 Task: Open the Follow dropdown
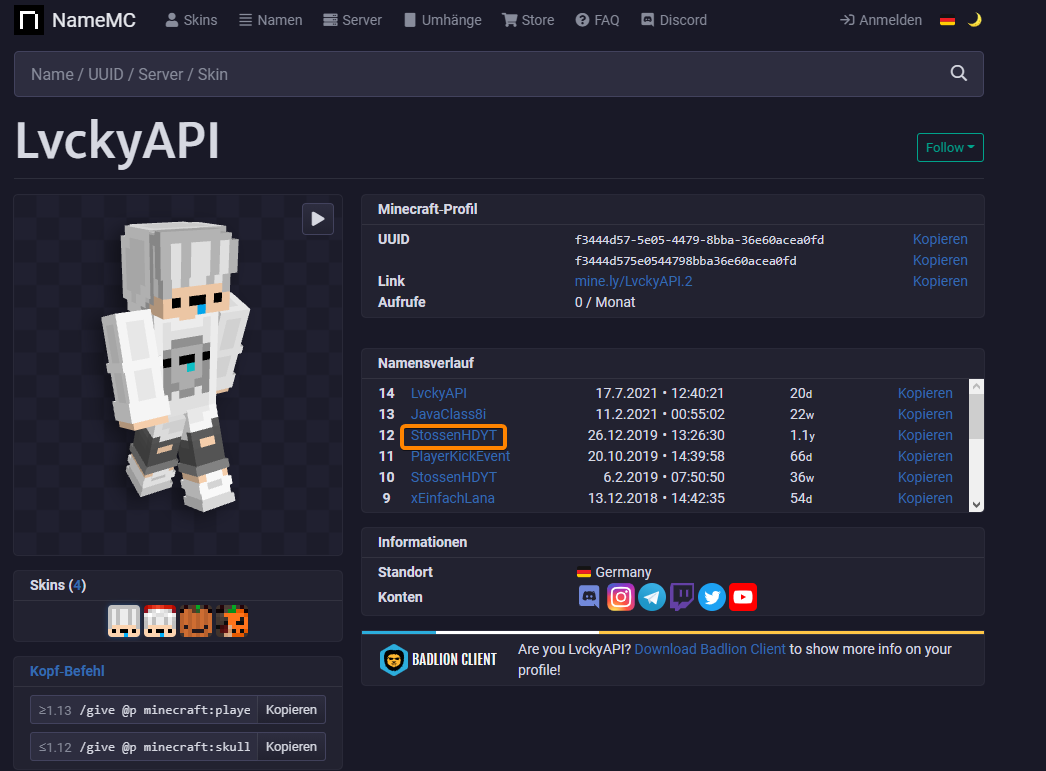[950, 148]
